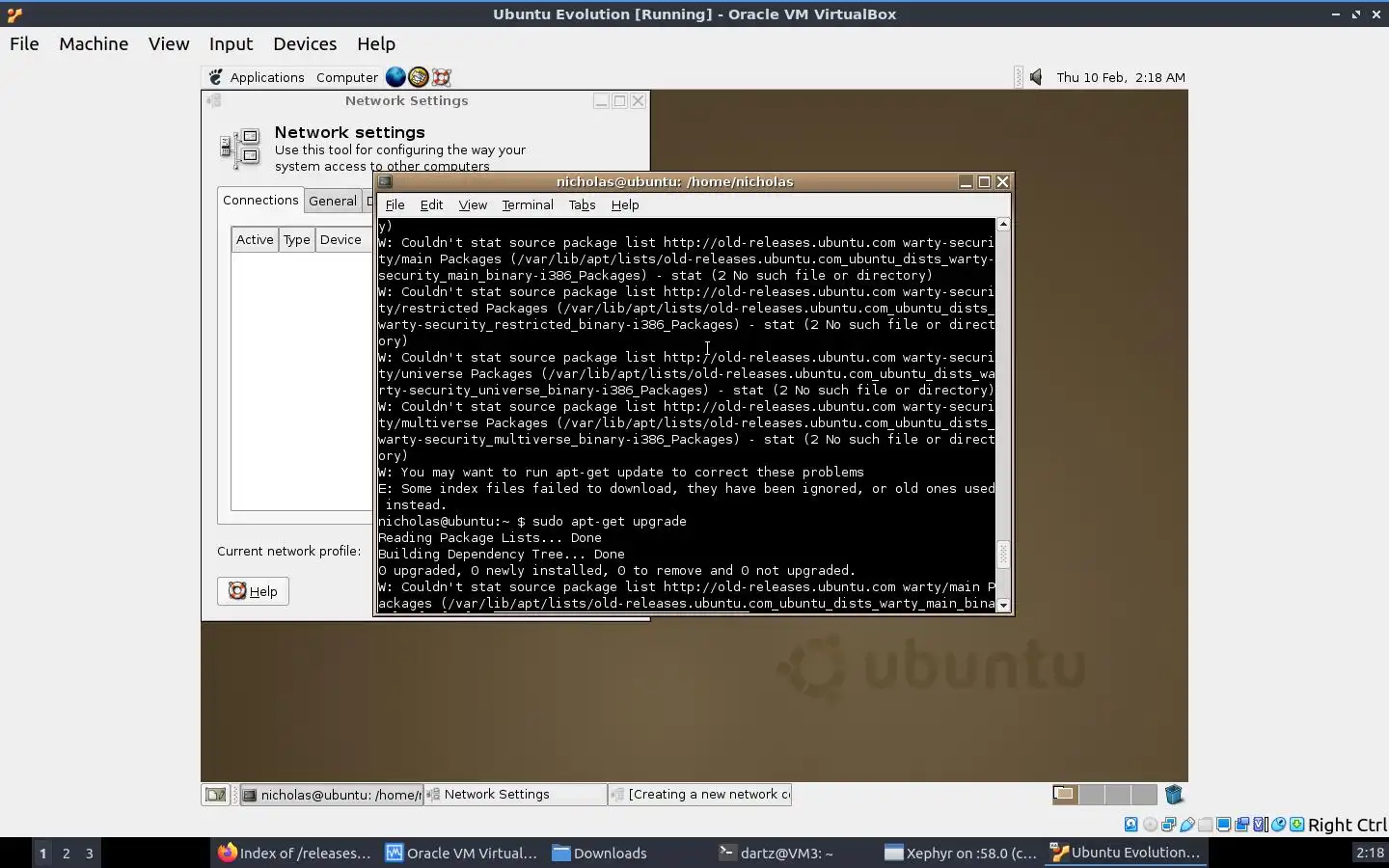The height and width of the screenshot is (868, 1389).
Task: Close the terminal window
Action: click(x=1002, y=181)
